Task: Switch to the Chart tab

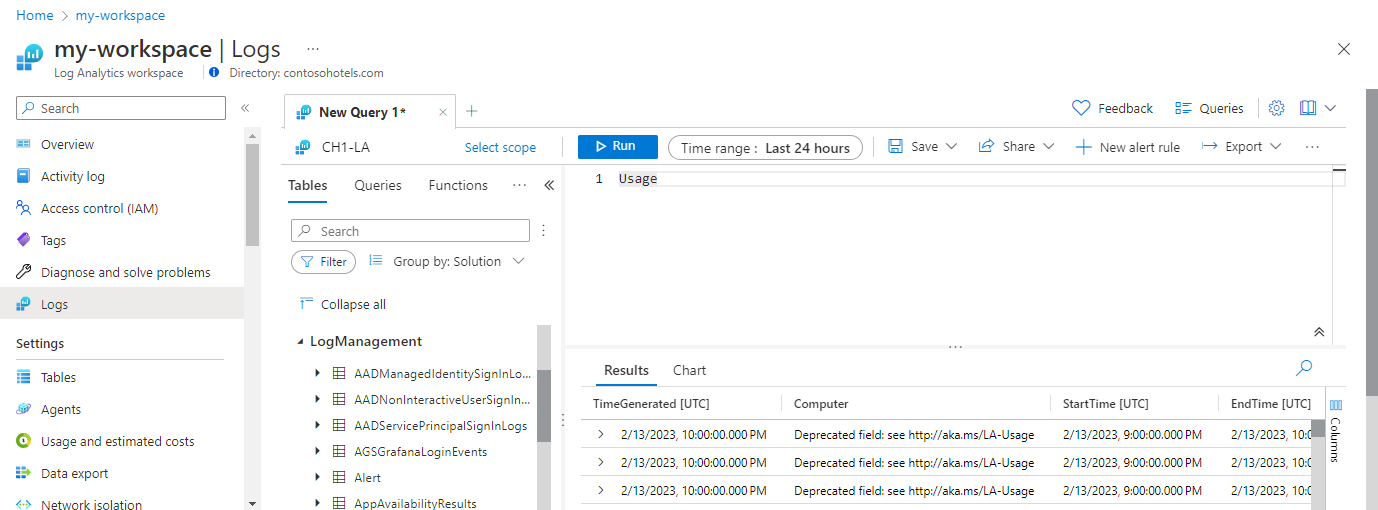Action: (689, 370)
